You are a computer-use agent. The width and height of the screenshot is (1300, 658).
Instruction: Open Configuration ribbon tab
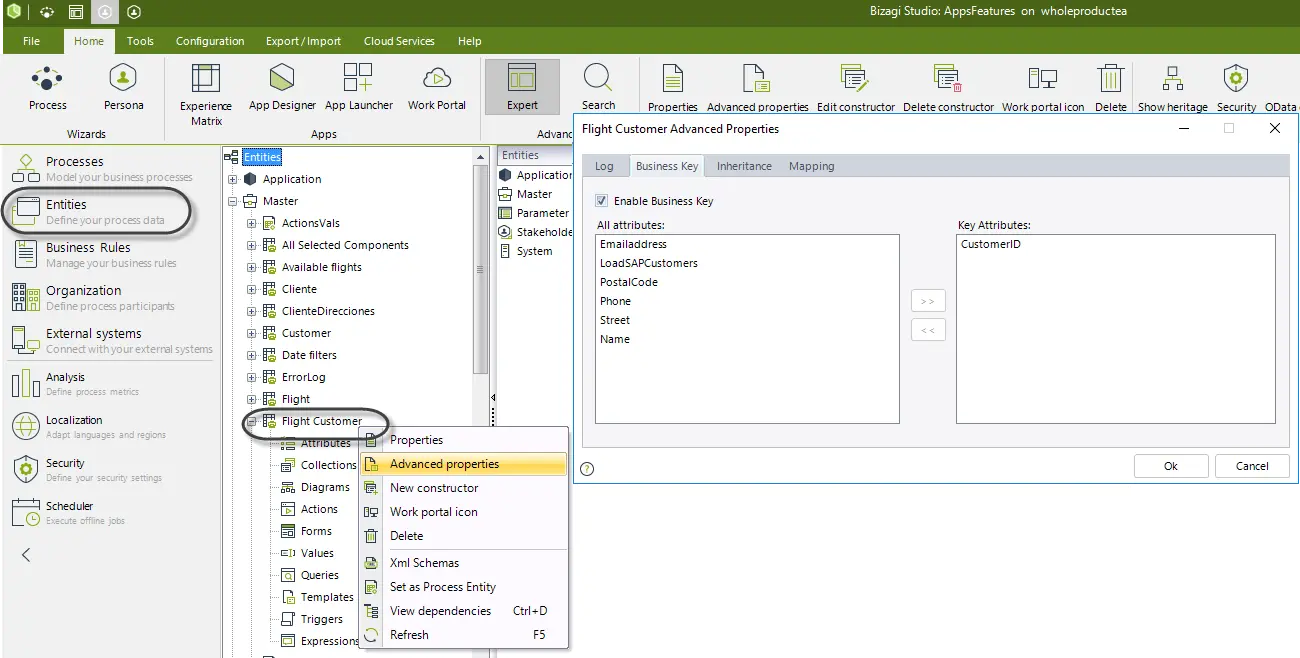click(x=210, y=41)
